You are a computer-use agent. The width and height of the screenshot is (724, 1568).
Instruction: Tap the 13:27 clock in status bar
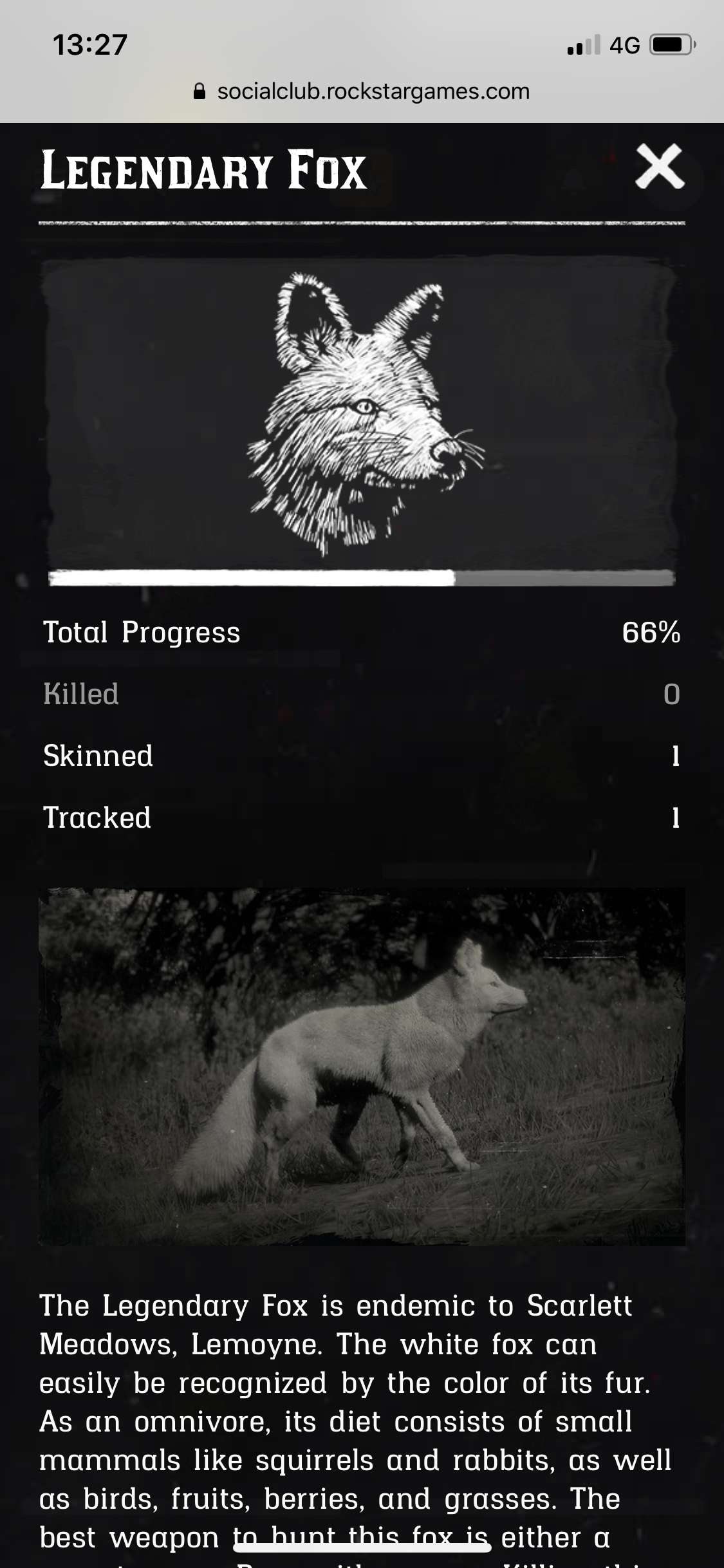tap(90, 45)
